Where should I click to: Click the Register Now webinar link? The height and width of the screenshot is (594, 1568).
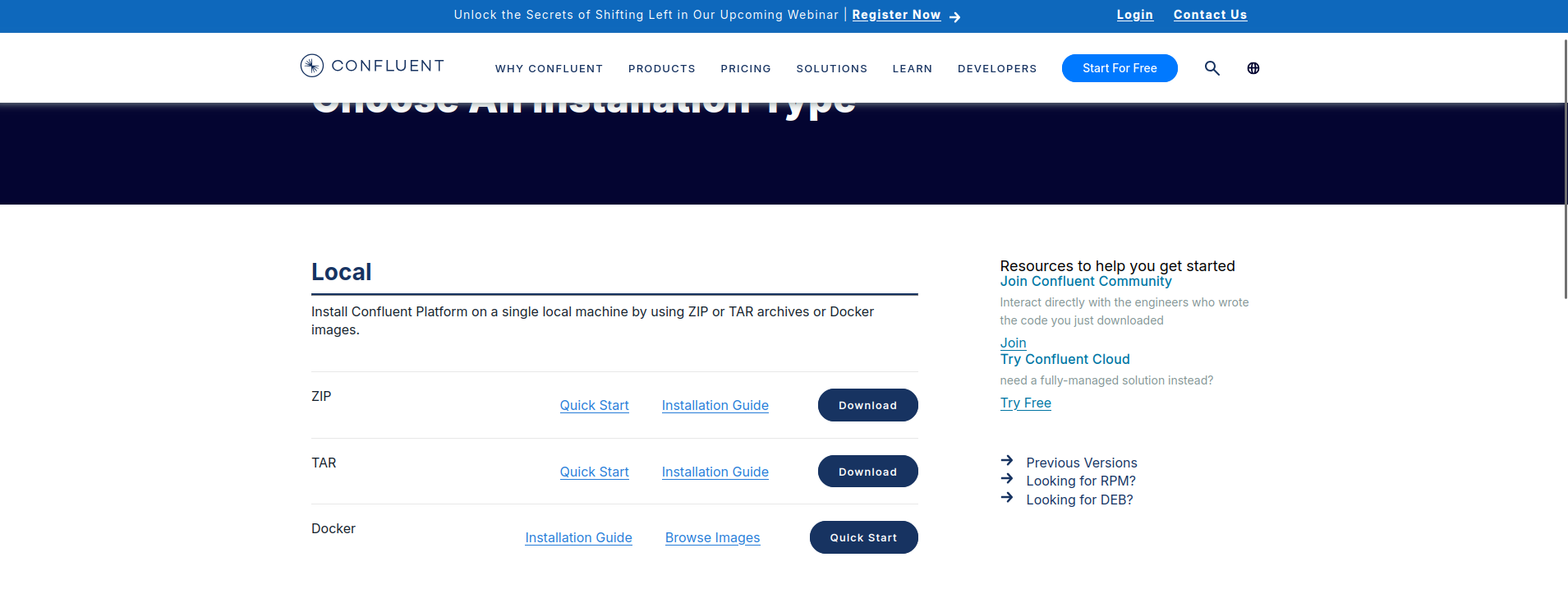tap(896, 15)
